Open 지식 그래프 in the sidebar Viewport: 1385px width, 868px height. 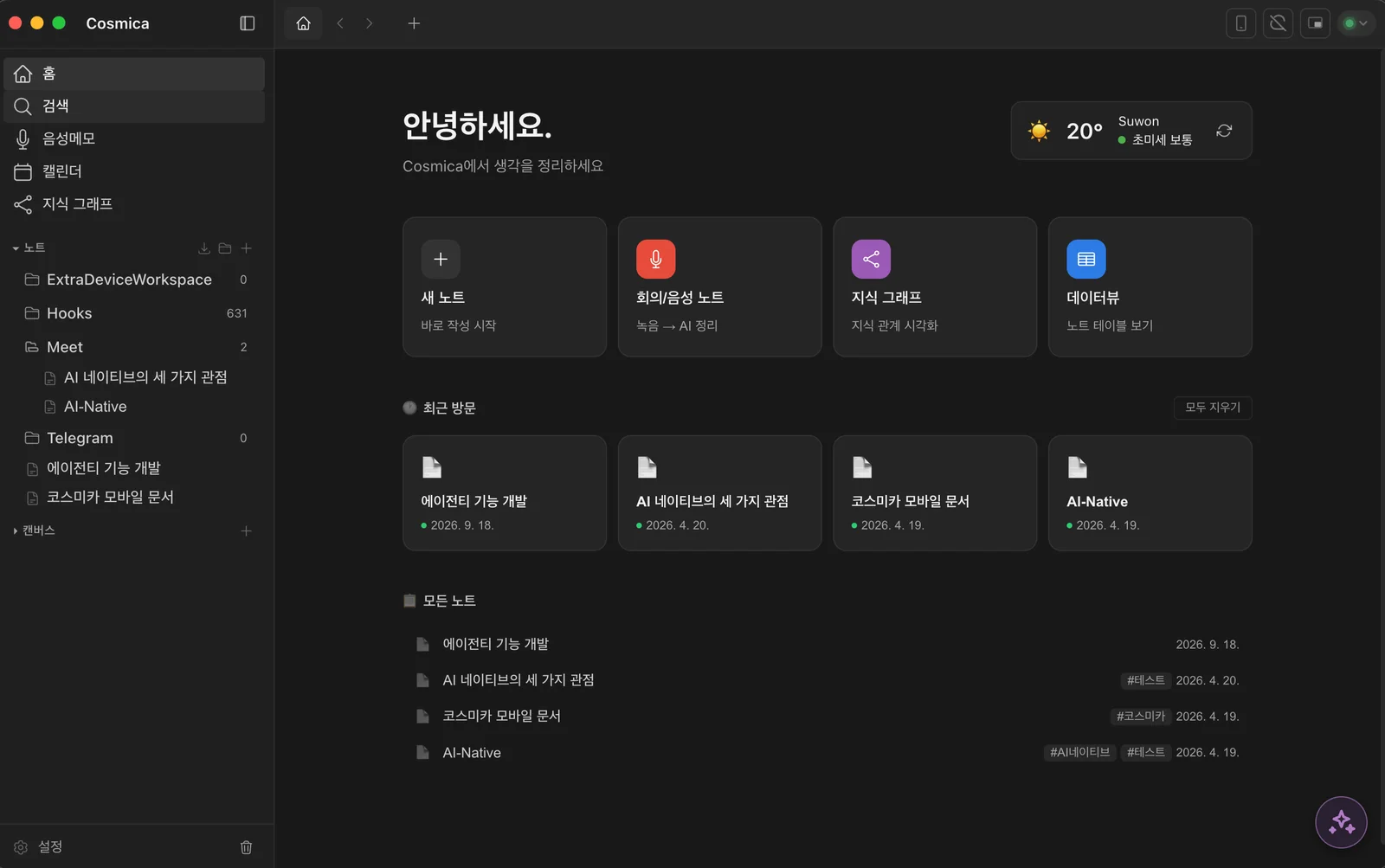click(x=134, y=204)
